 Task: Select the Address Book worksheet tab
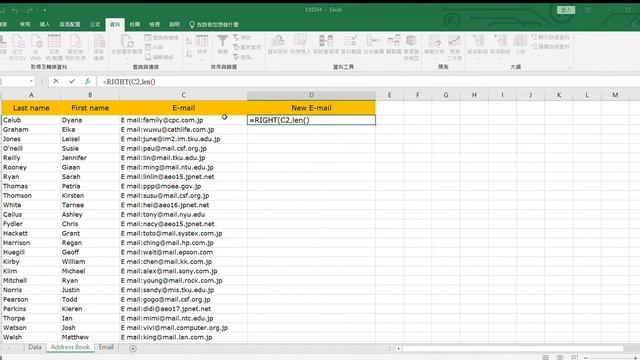click(x=70, y=347)
